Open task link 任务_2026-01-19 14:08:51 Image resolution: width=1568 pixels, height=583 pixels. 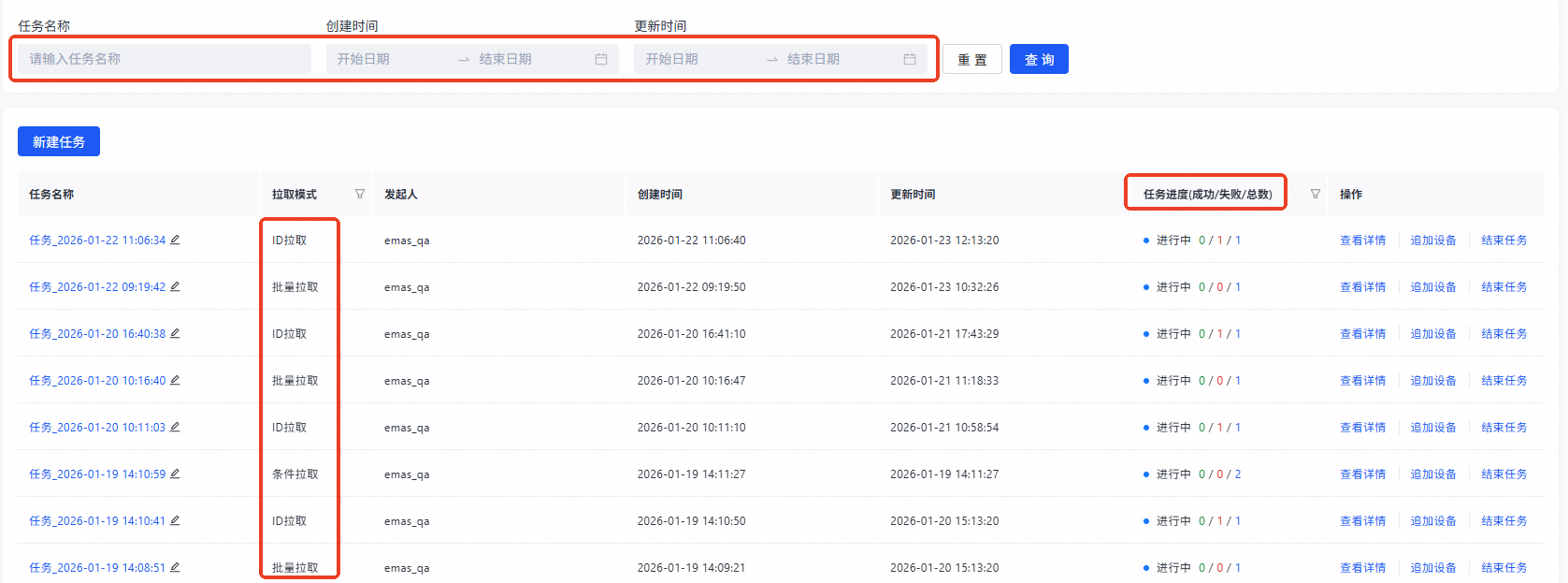click(97, 568)
